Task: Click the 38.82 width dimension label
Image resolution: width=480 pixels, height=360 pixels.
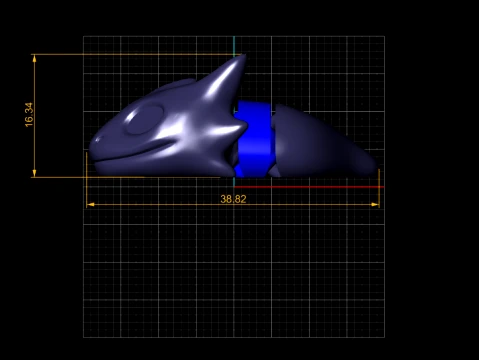Action: pyautogui.click(x=233, y=199)
